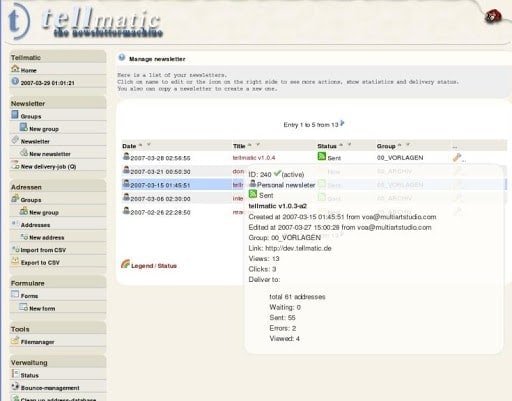Add a New group under Adressen
Image resolution: width=512 pixels, height=401 pixels.
coord(44,213)
